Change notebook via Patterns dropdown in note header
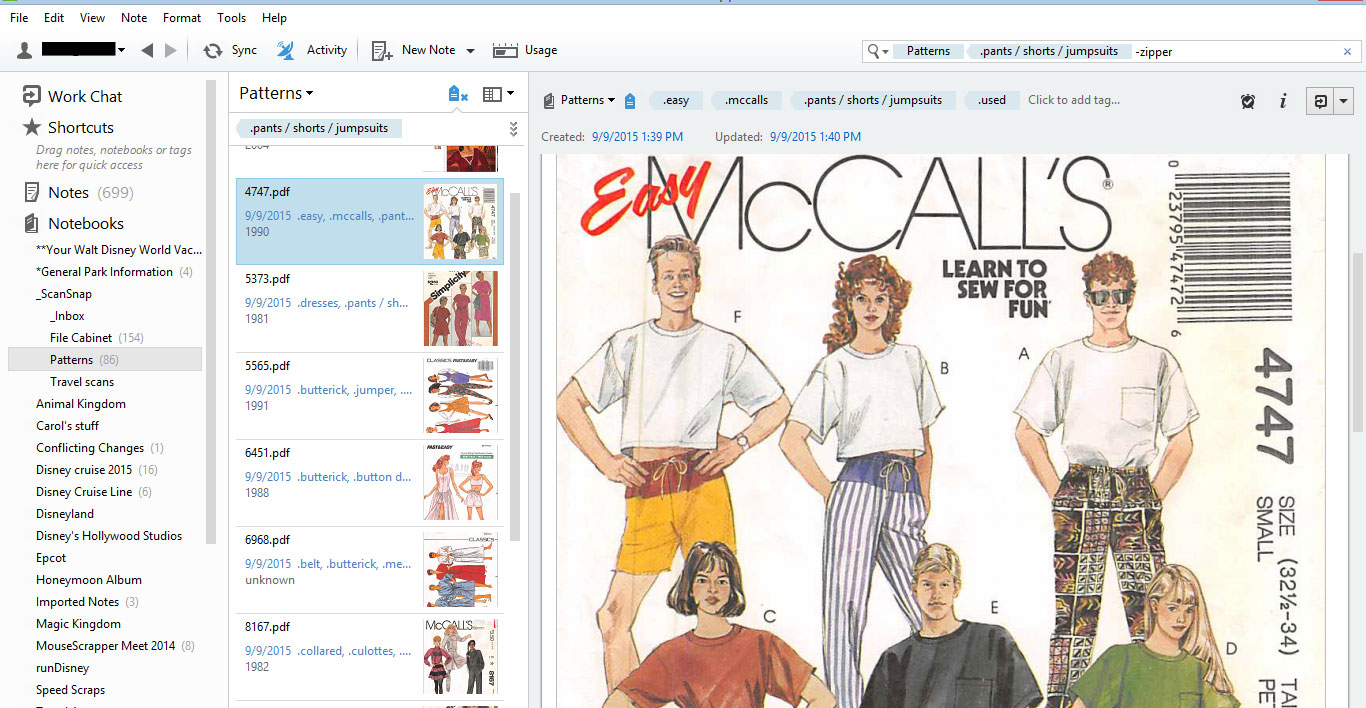1366x708 pixels. point(587,100)
